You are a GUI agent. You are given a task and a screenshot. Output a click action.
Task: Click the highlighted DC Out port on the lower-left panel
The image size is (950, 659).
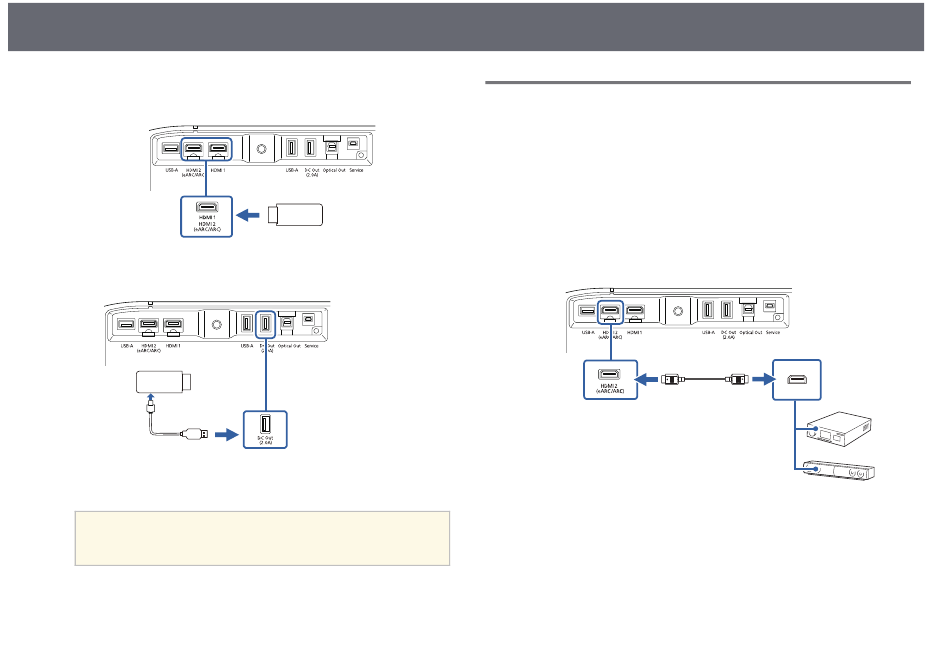[265, 323]
